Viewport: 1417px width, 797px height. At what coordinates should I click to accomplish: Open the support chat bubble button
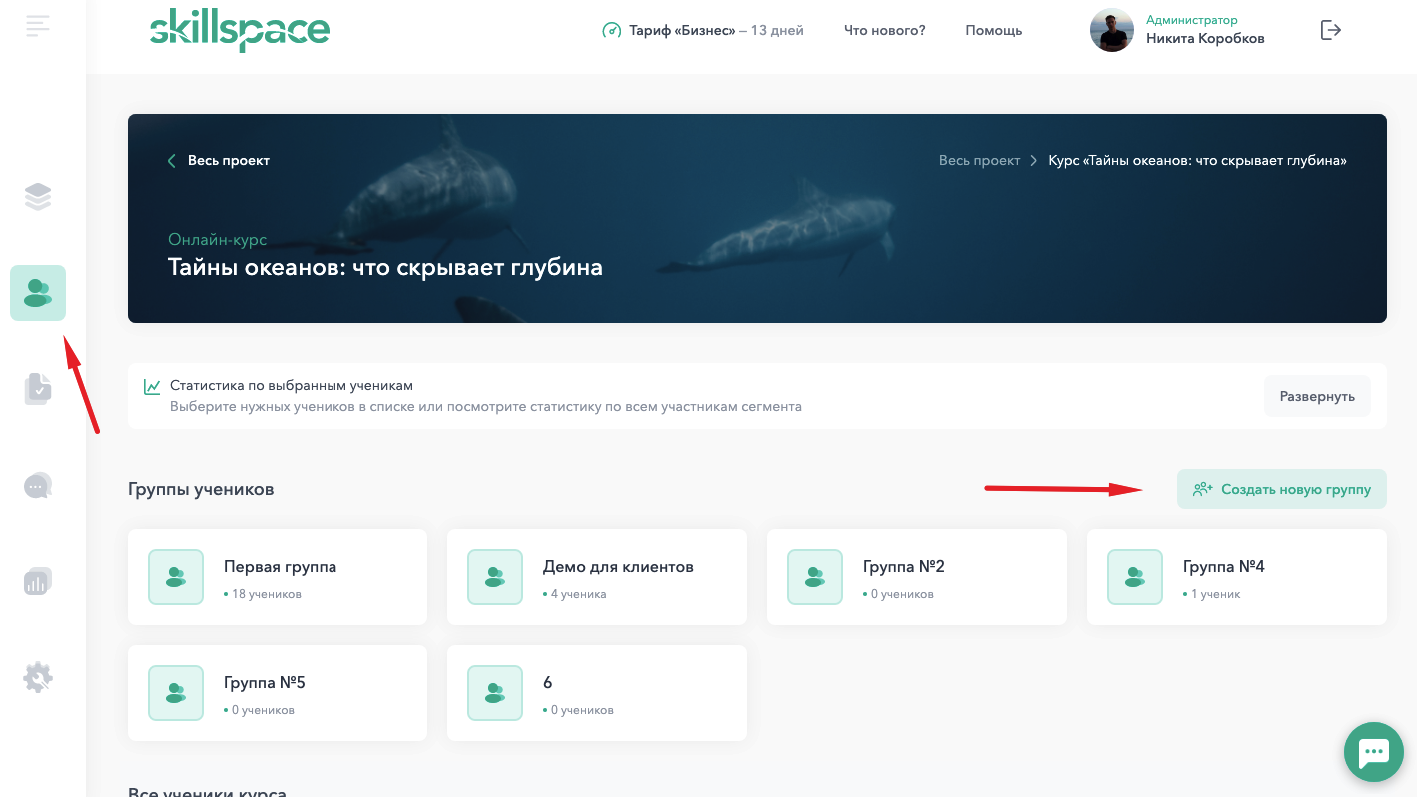[x=1374, y=752]
